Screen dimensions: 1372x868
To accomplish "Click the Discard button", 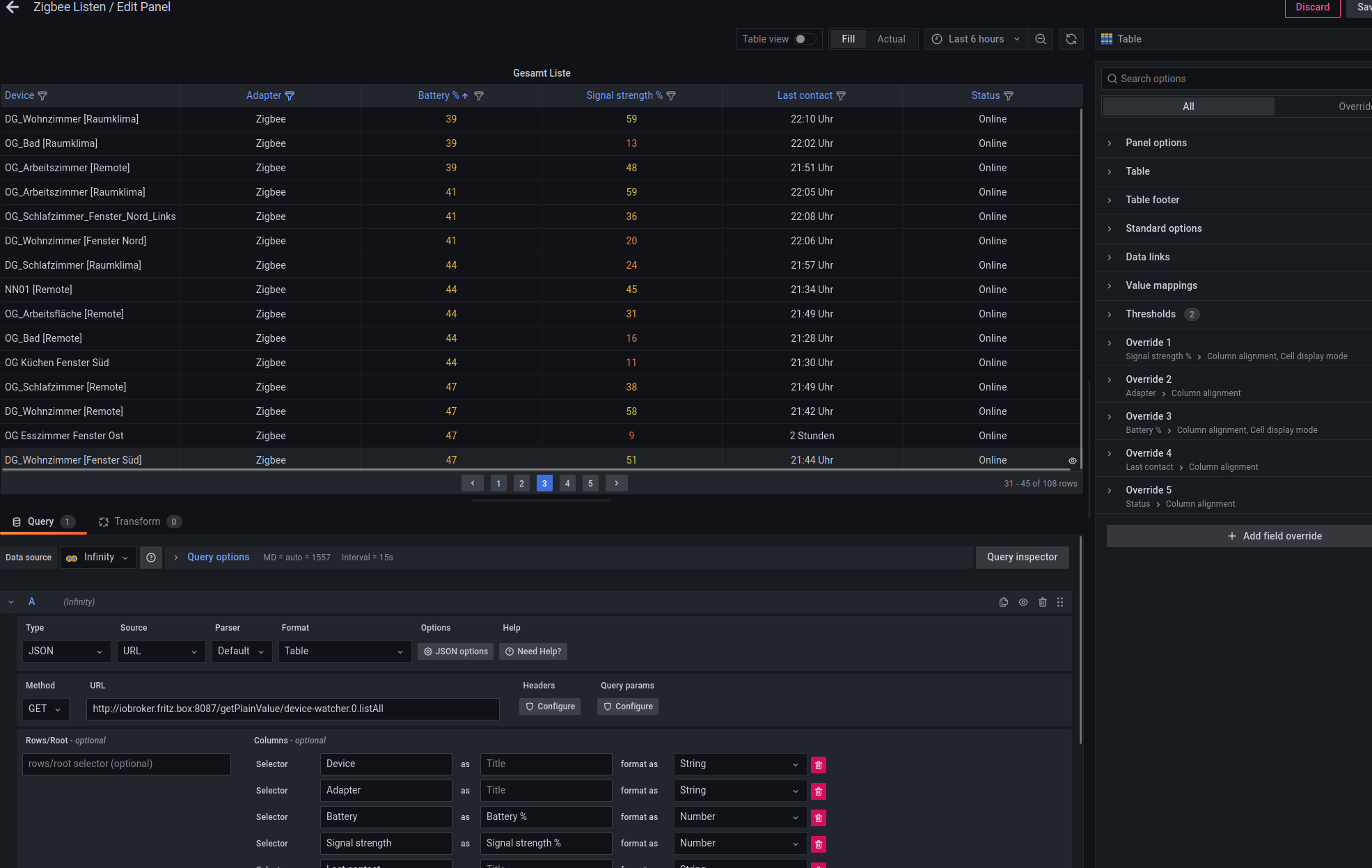I will [x=1312, y=8].
